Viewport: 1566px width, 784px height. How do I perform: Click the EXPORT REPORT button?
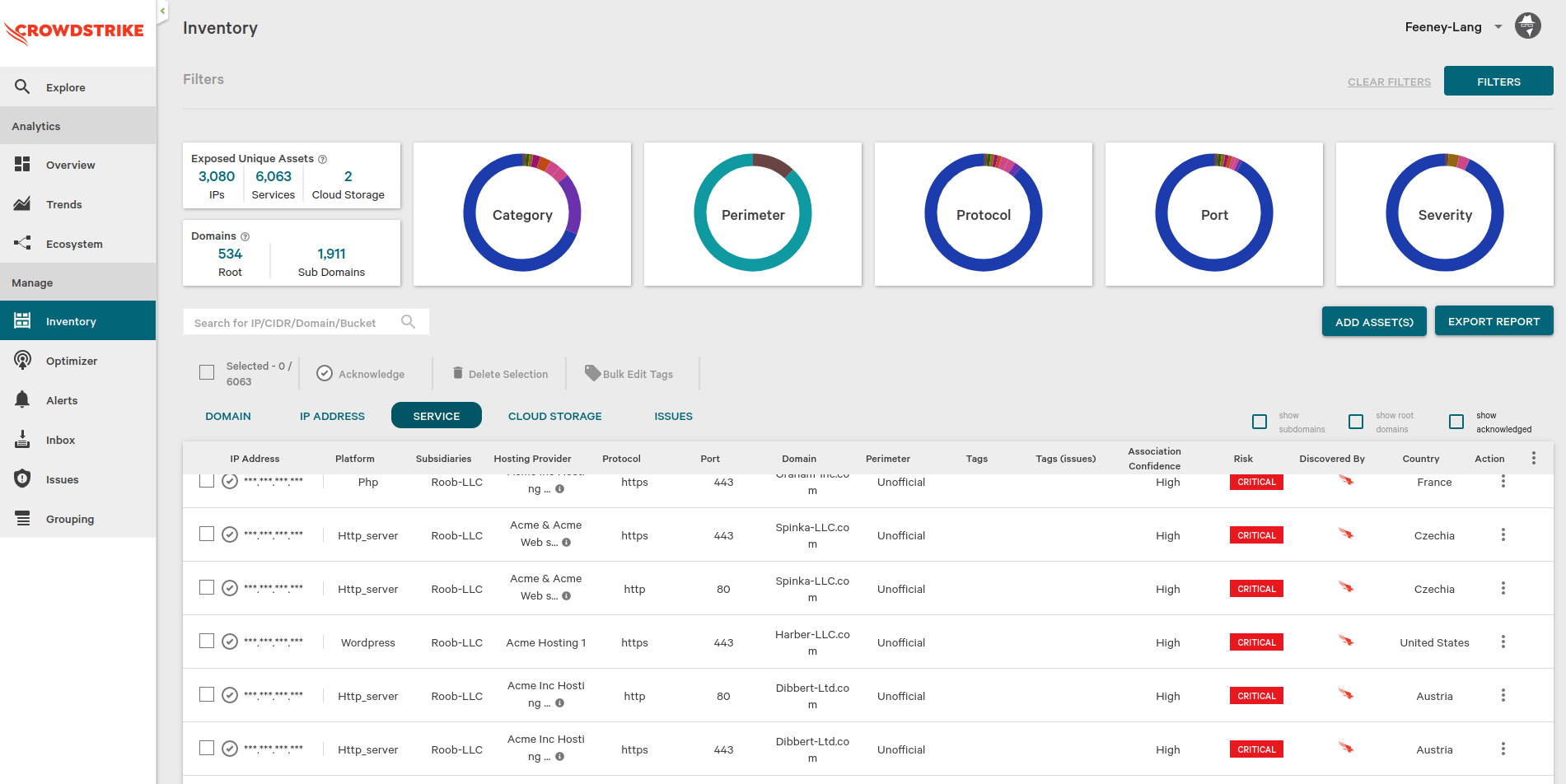click(1494, 321)
